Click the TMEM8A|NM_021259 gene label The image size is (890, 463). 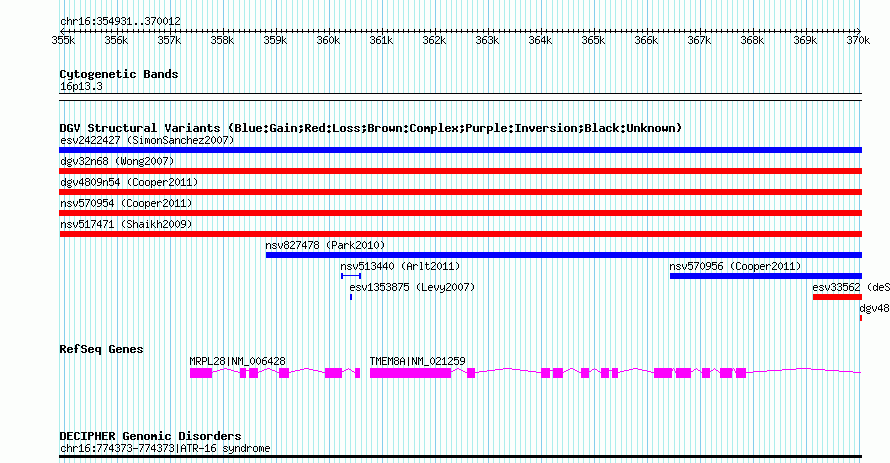click(417, 361)
